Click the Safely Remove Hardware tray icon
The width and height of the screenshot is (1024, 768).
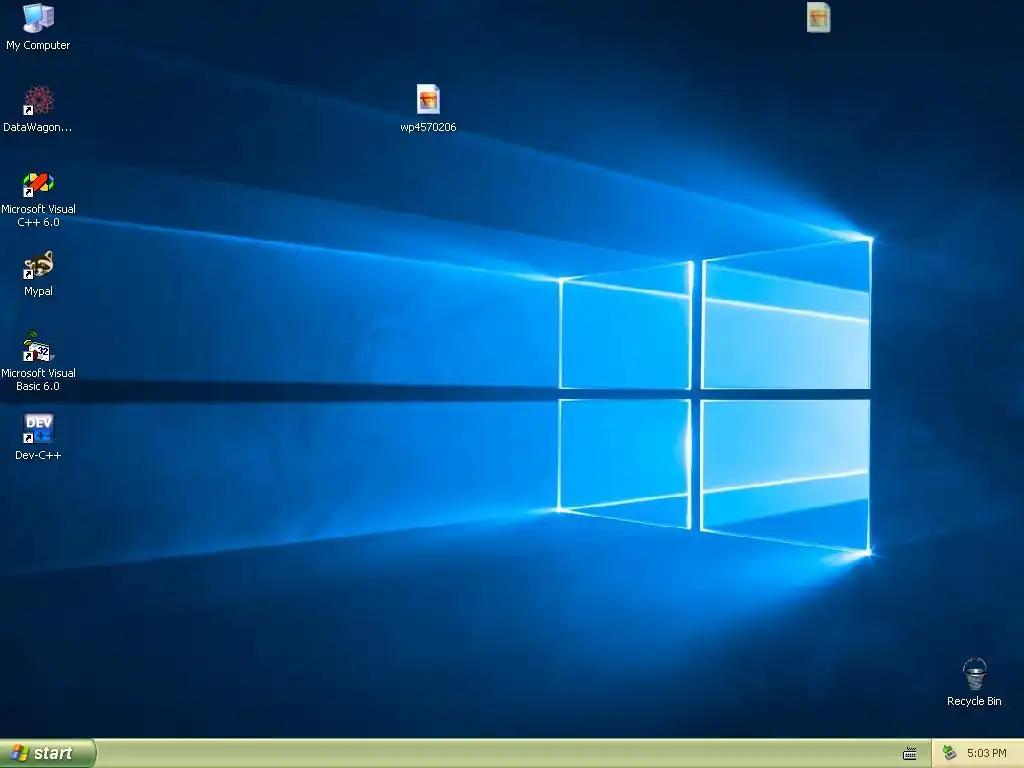(x=950, y=753)
